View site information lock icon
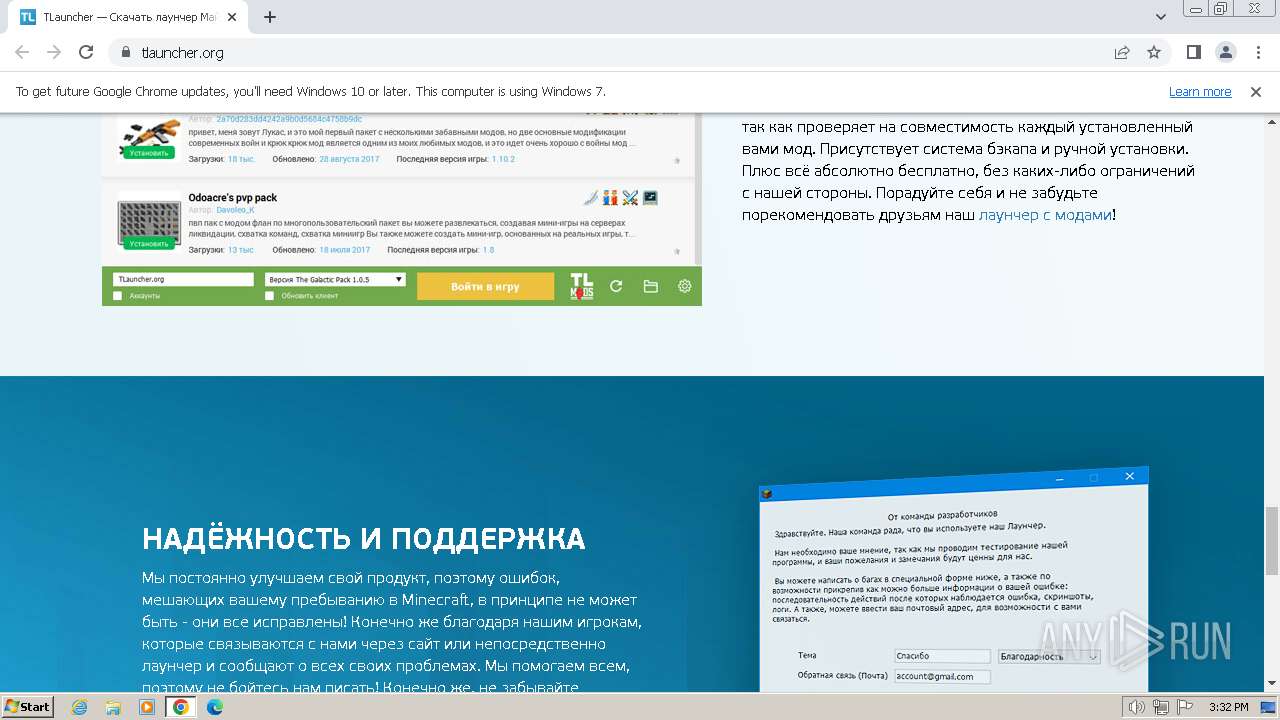This screenshot has height=720, width=1280. click(126, 52)
